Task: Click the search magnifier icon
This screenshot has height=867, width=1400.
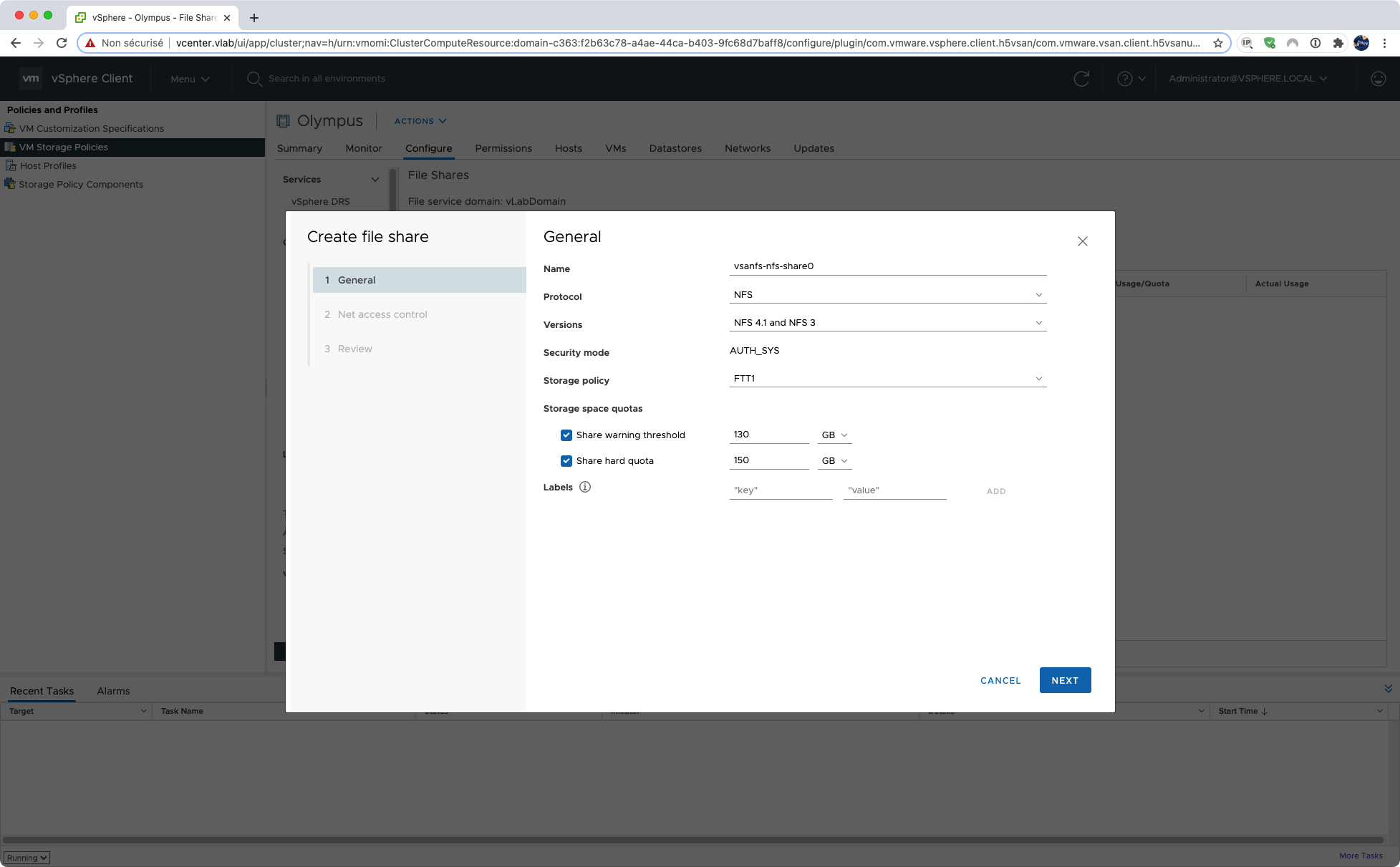Action: pyautogui.click(x=254, y=79)
